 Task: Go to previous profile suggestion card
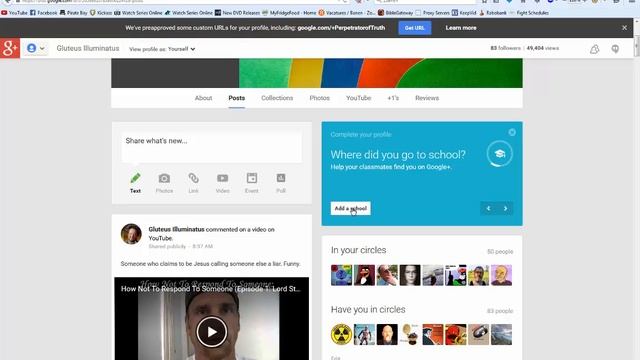(x=488, y=209)
